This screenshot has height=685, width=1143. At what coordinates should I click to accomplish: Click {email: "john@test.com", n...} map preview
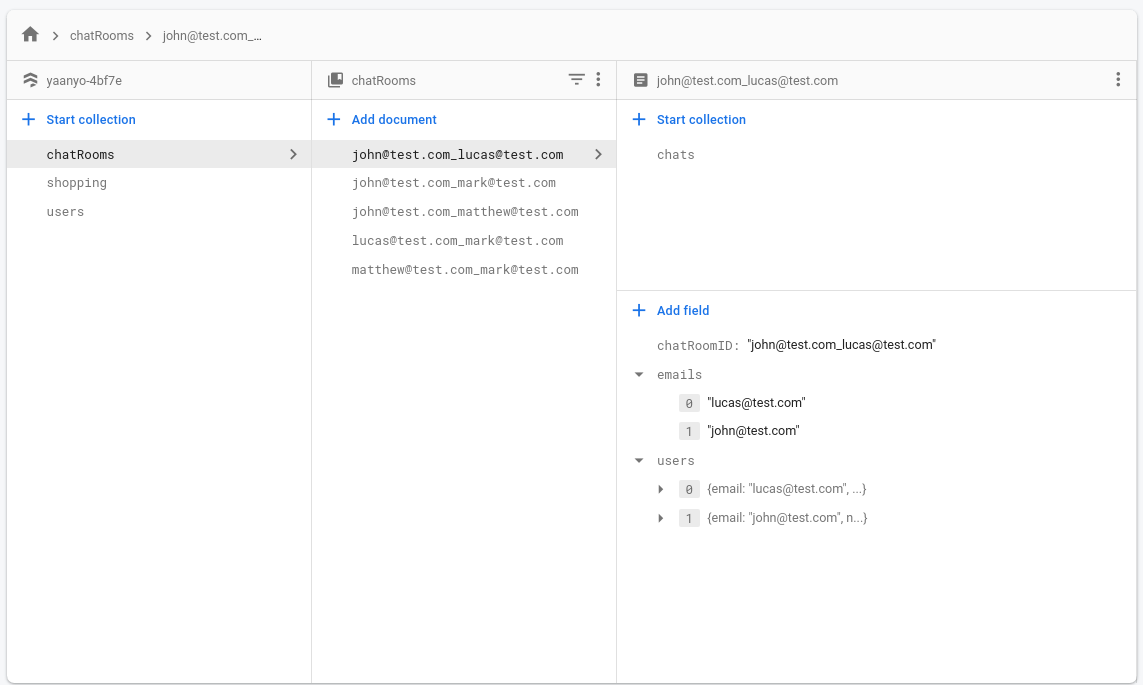[787, 518]
